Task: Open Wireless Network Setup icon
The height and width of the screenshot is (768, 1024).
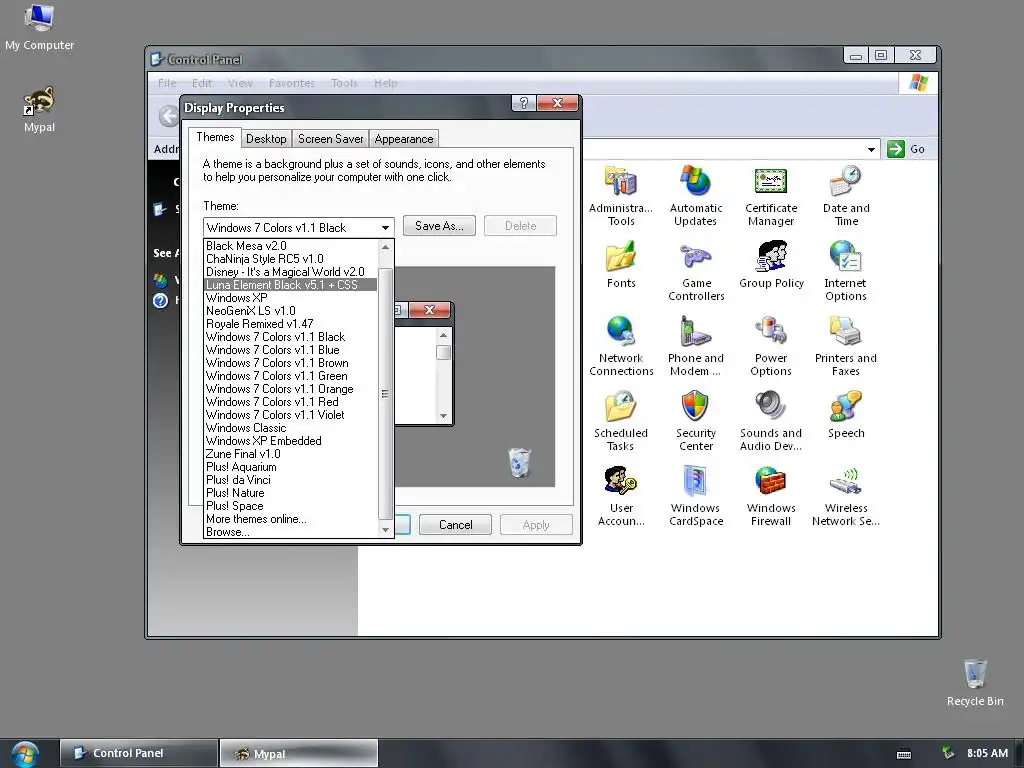Action: (x=846, y=482)
